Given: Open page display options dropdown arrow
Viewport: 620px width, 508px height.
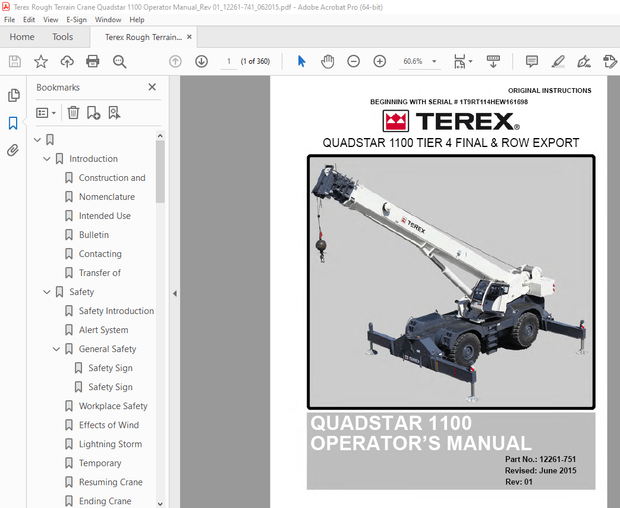Looking at the screenshot, I should pos(470,61).
